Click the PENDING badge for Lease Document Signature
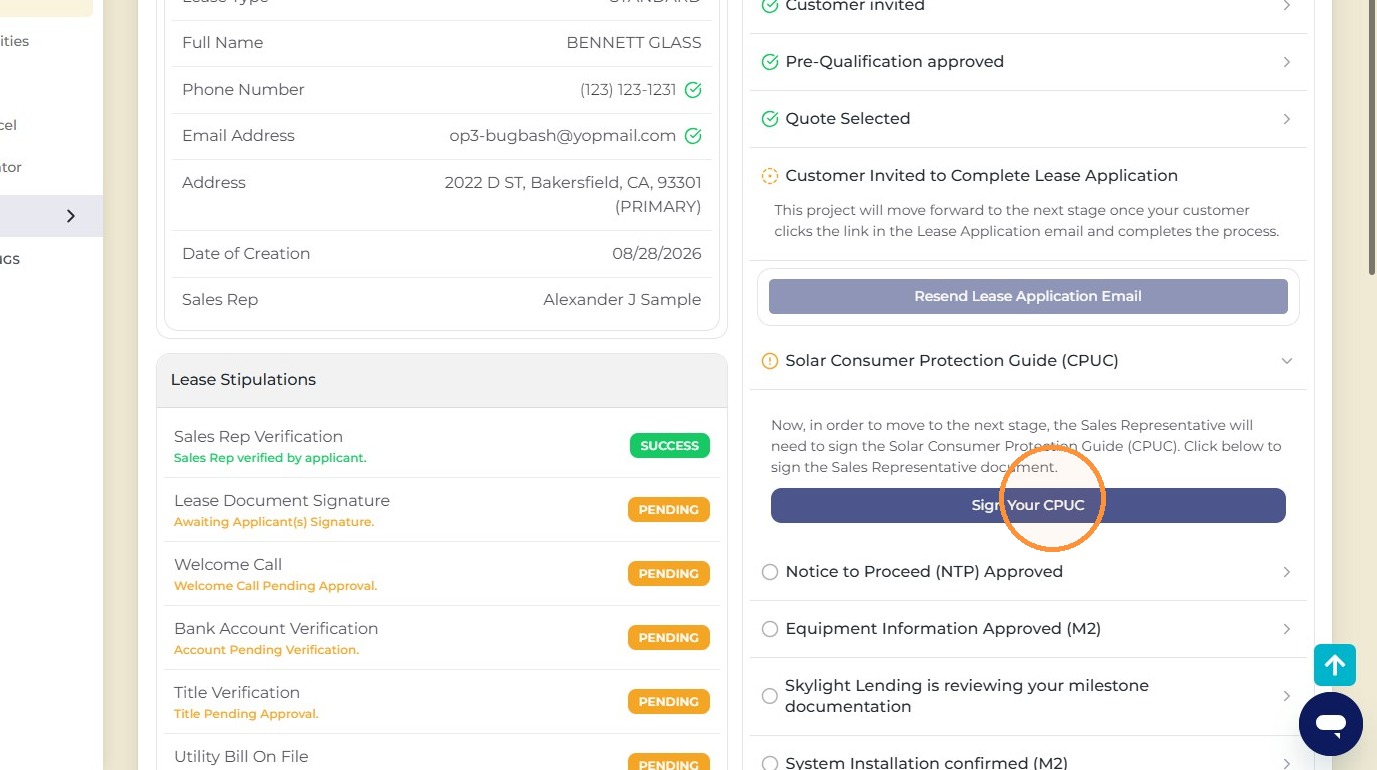This screenshot has width=1377, height=770. (x=669, y=510)
